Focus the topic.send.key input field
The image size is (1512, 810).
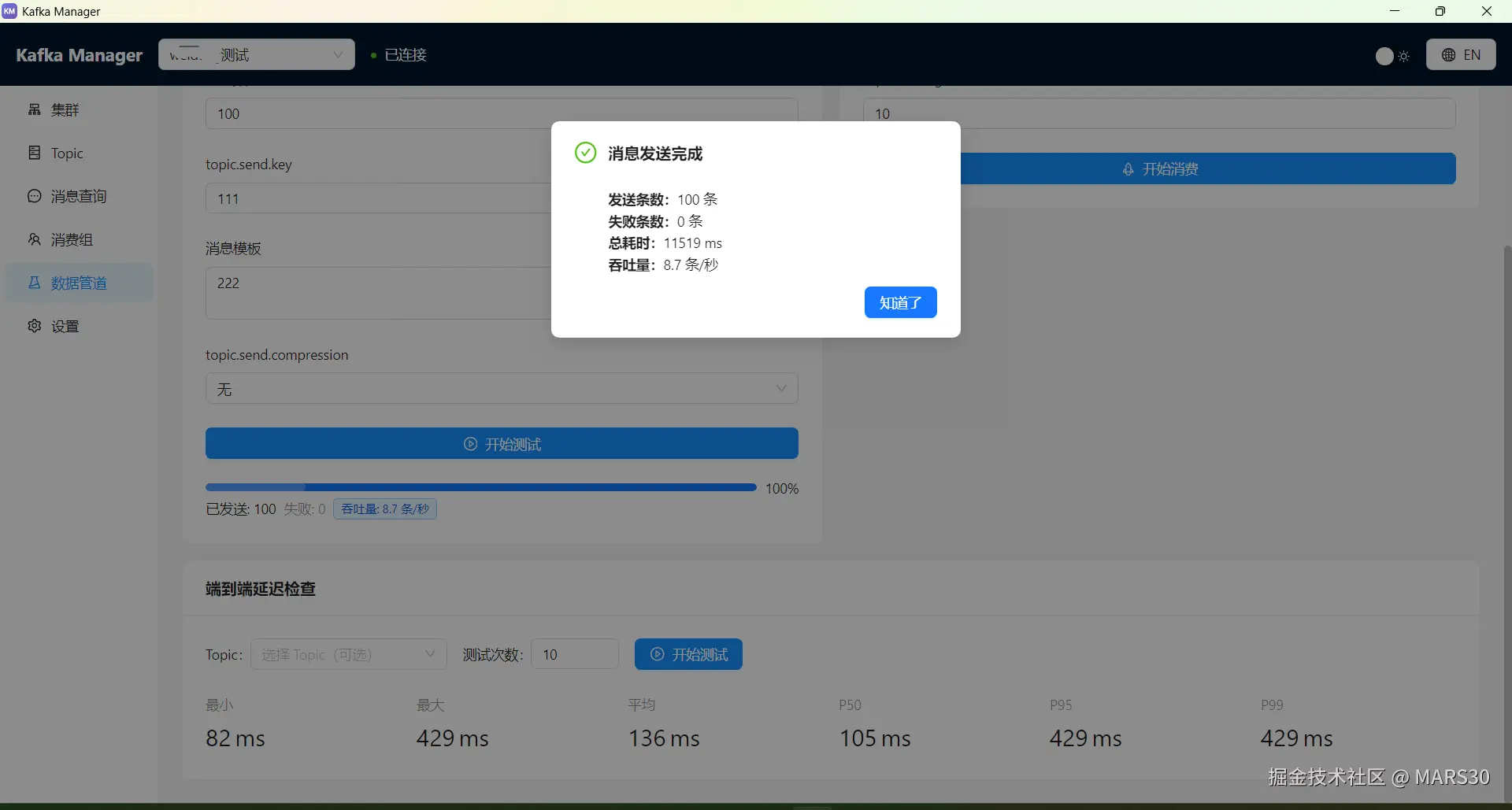(x=502, y=198)
